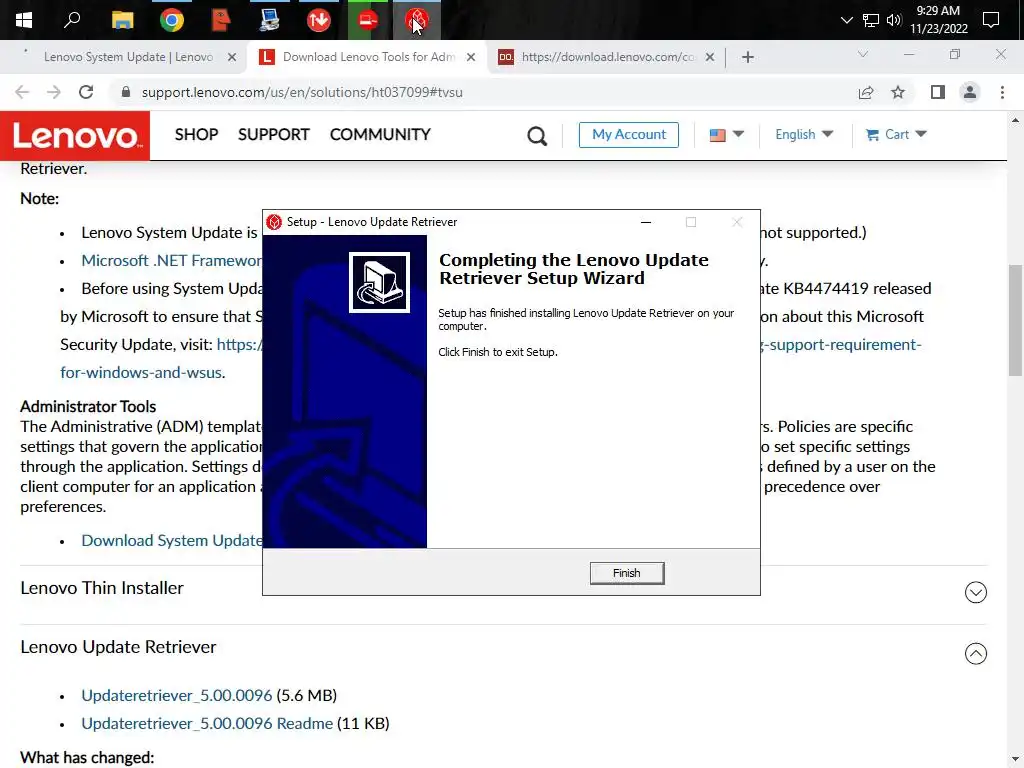Viewport: 1024px width, 768px height.
Task: Click the setup dialog title bar icon
Action: (x=274, y=222)
